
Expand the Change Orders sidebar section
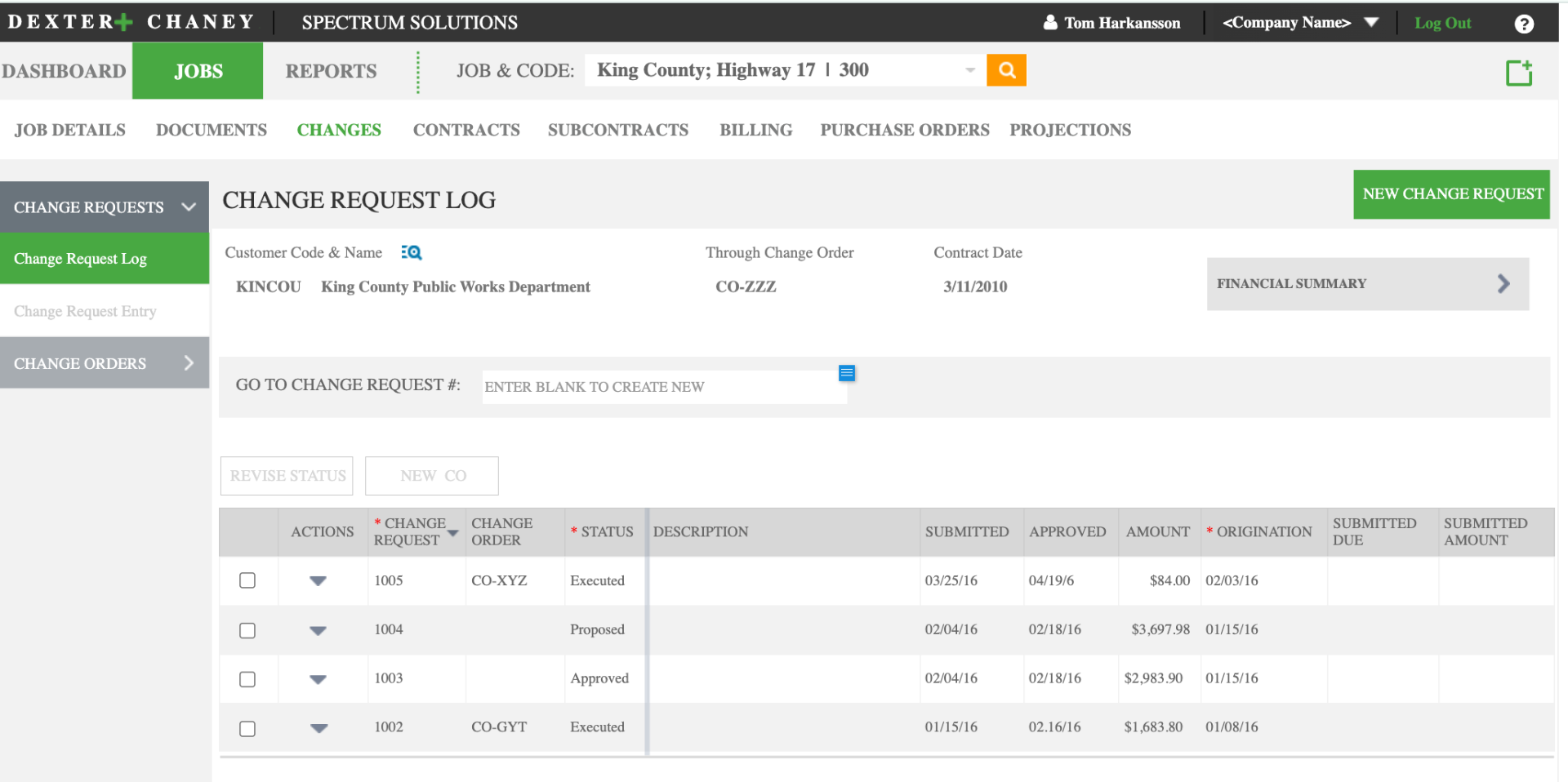click(189, 362)
